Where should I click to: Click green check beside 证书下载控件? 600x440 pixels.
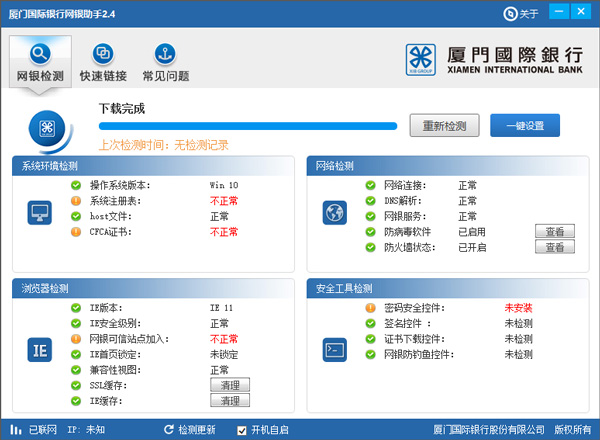(370, 339)
